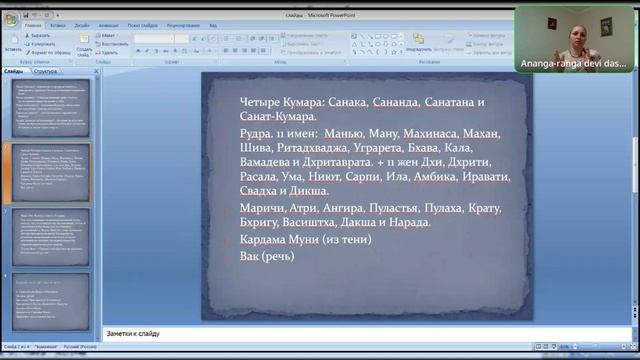The height and width of the screenshot is (360, 640).
Task: Close the slides pane with X
Action: (96, 71)
